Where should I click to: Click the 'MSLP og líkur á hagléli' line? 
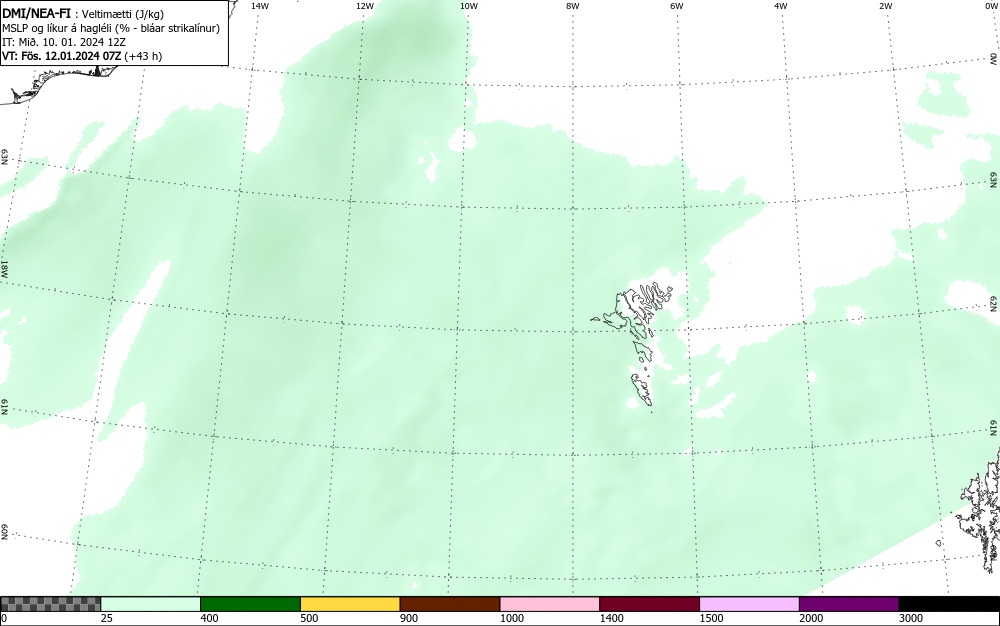(111, 28)
